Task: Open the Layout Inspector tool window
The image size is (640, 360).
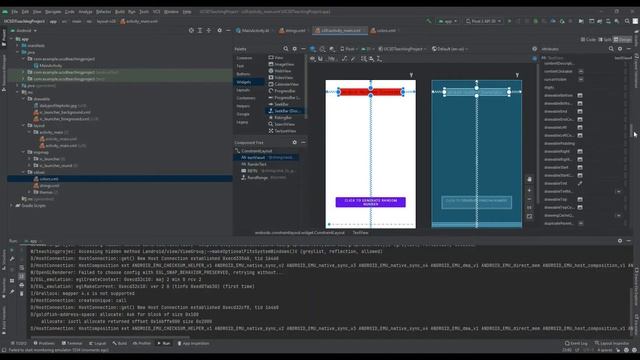Action: click(x=612, y=344)
